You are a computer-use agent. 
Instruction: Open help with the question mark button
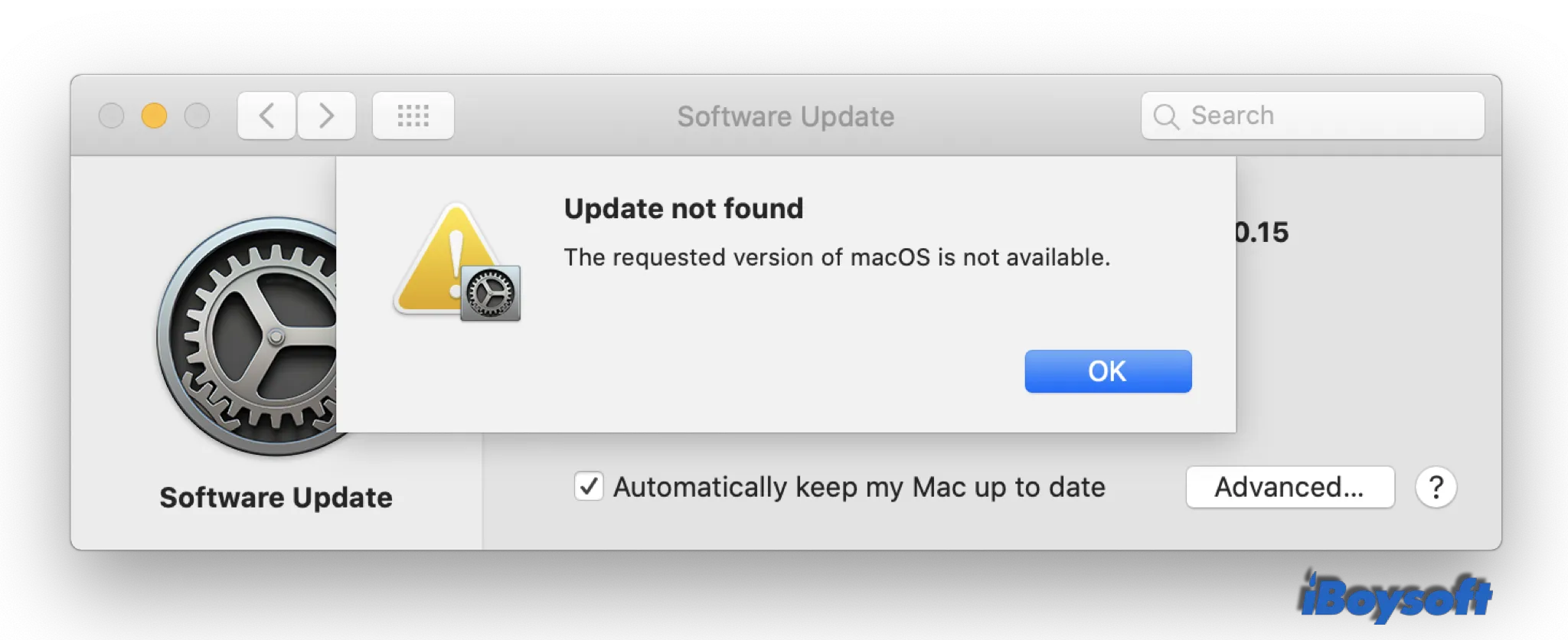coord(1436,487)
